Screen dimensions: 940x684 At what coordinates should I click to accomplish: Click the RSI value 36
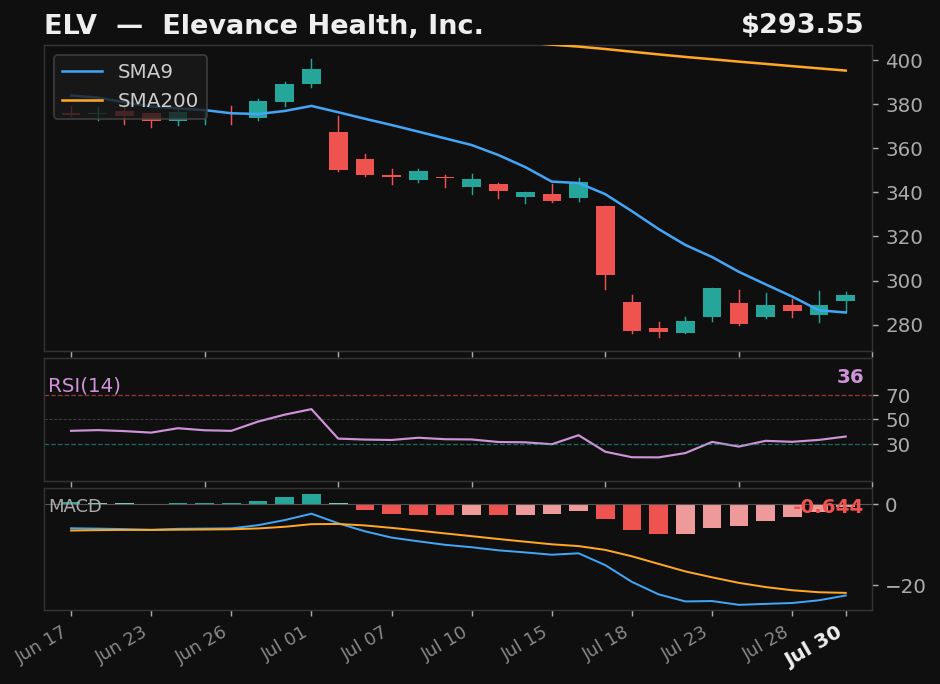pos(850,376)
